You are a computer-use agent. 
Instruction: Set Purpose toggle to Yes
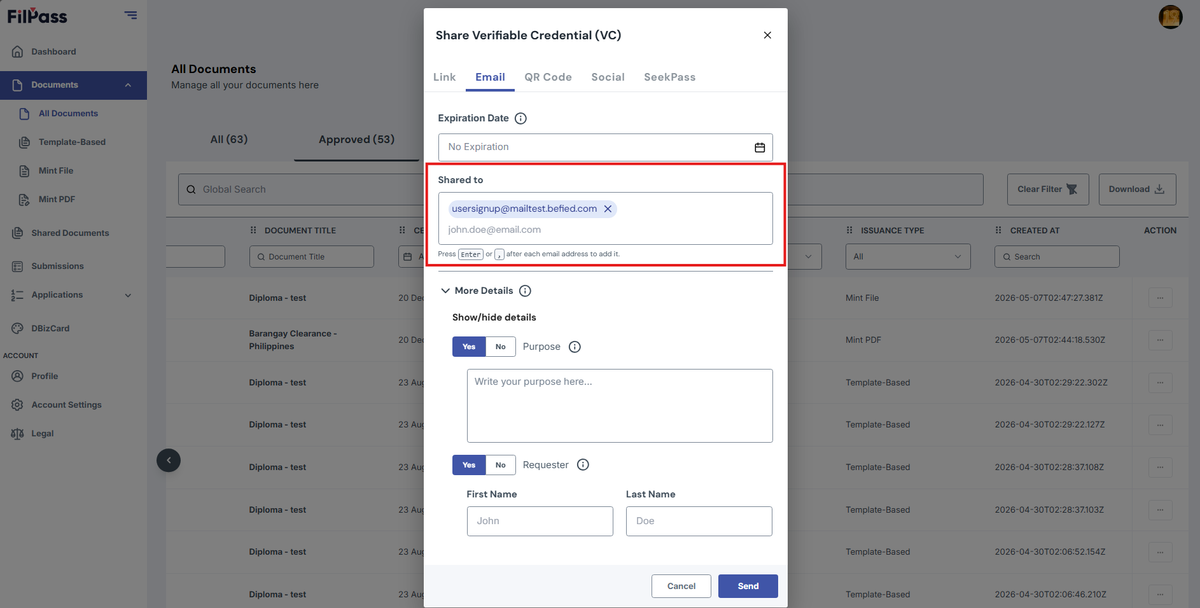[x=469, y=347]
